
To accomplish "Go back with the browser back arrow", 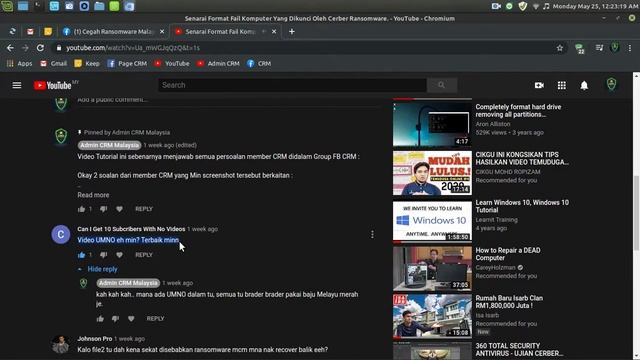I will 10,48.
